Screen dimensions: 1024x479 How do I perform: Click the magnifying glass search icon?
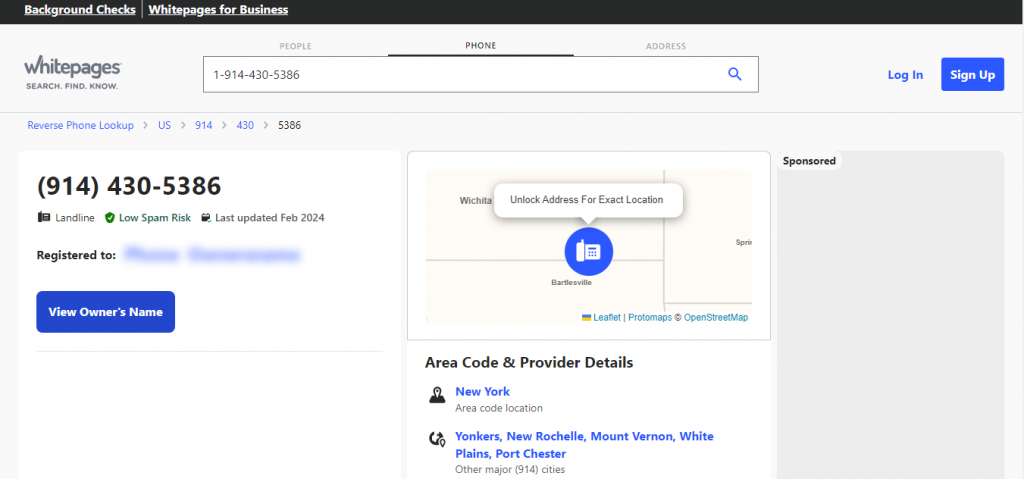(x=735, y=75)
